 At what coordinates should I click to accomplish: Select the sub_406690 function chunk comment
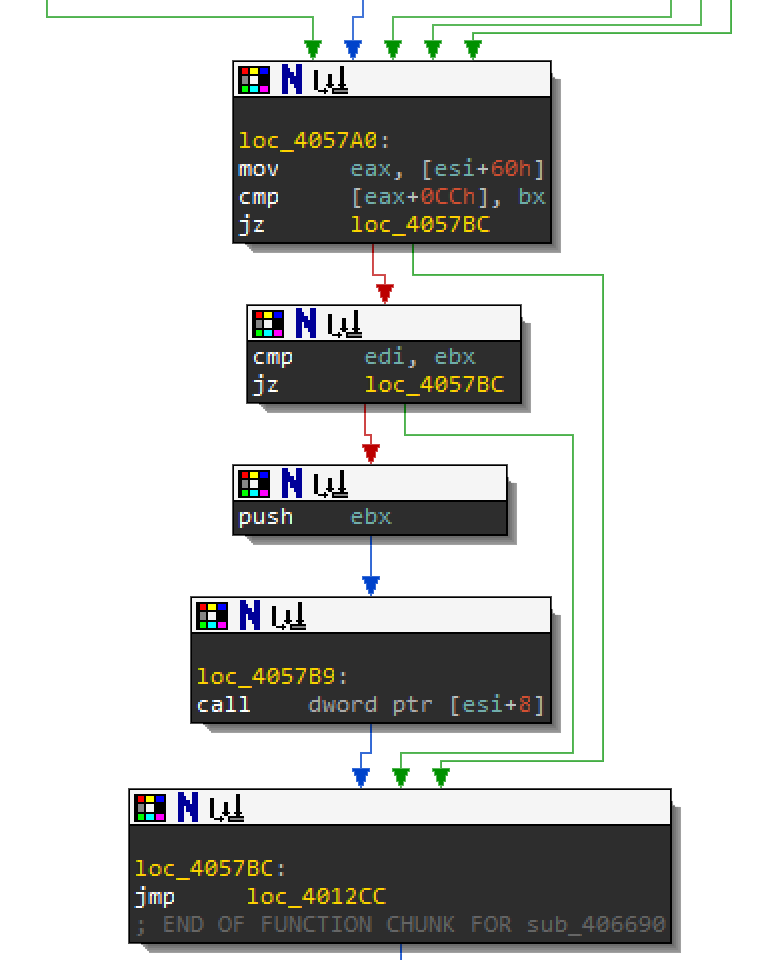(x=400, y=925)
